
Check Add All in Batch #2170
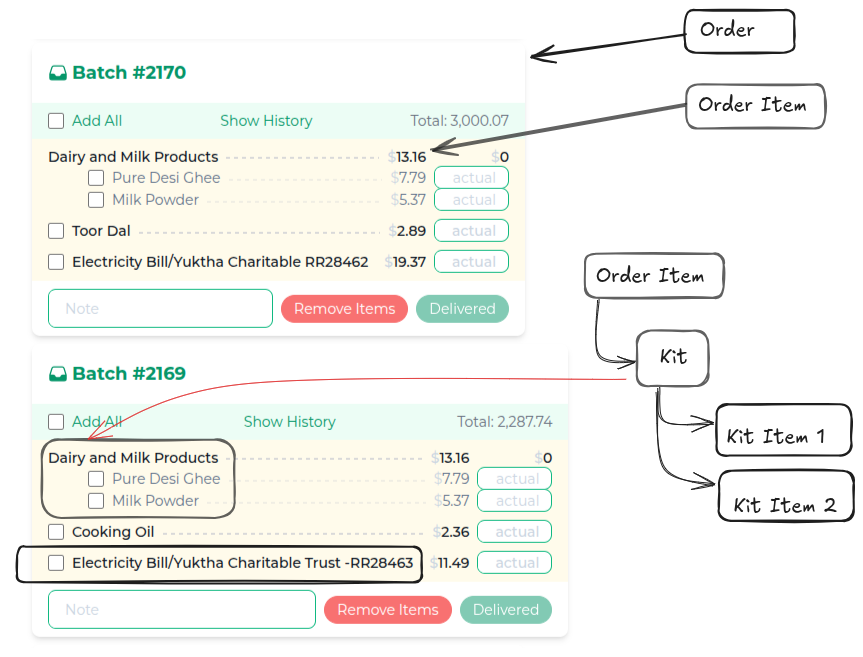pyautogui.click(x=57, y=121)
